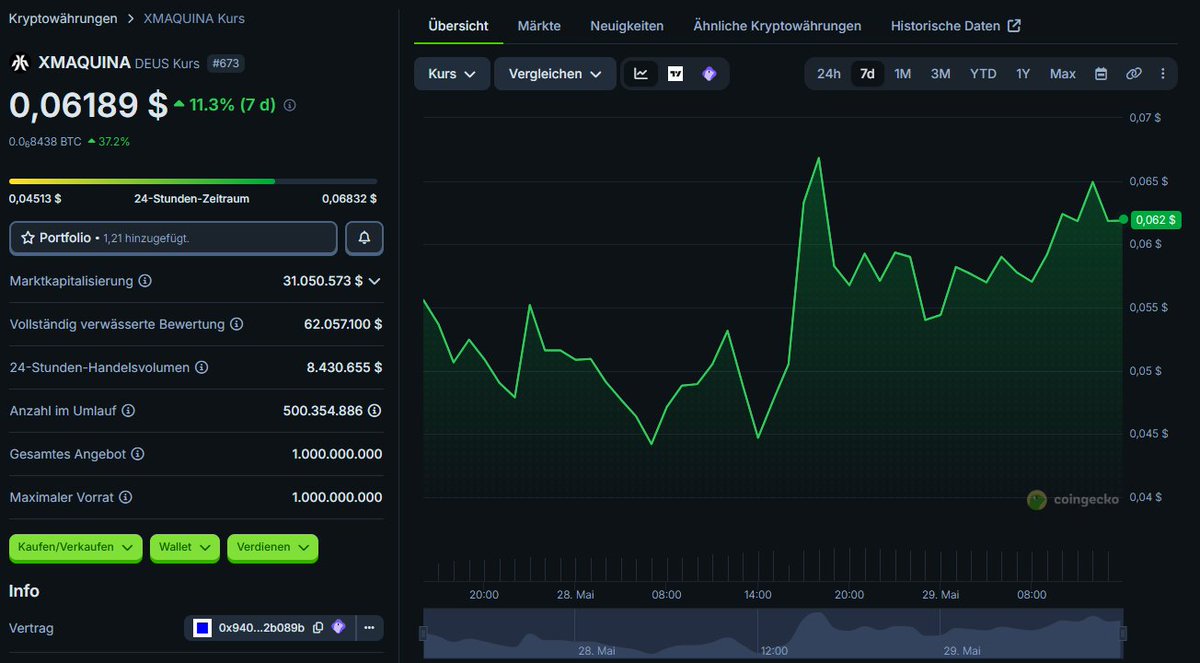Click the 8.430.655 $ volume value
This screenshot has height=663, width=1200.
coord(345,367)
